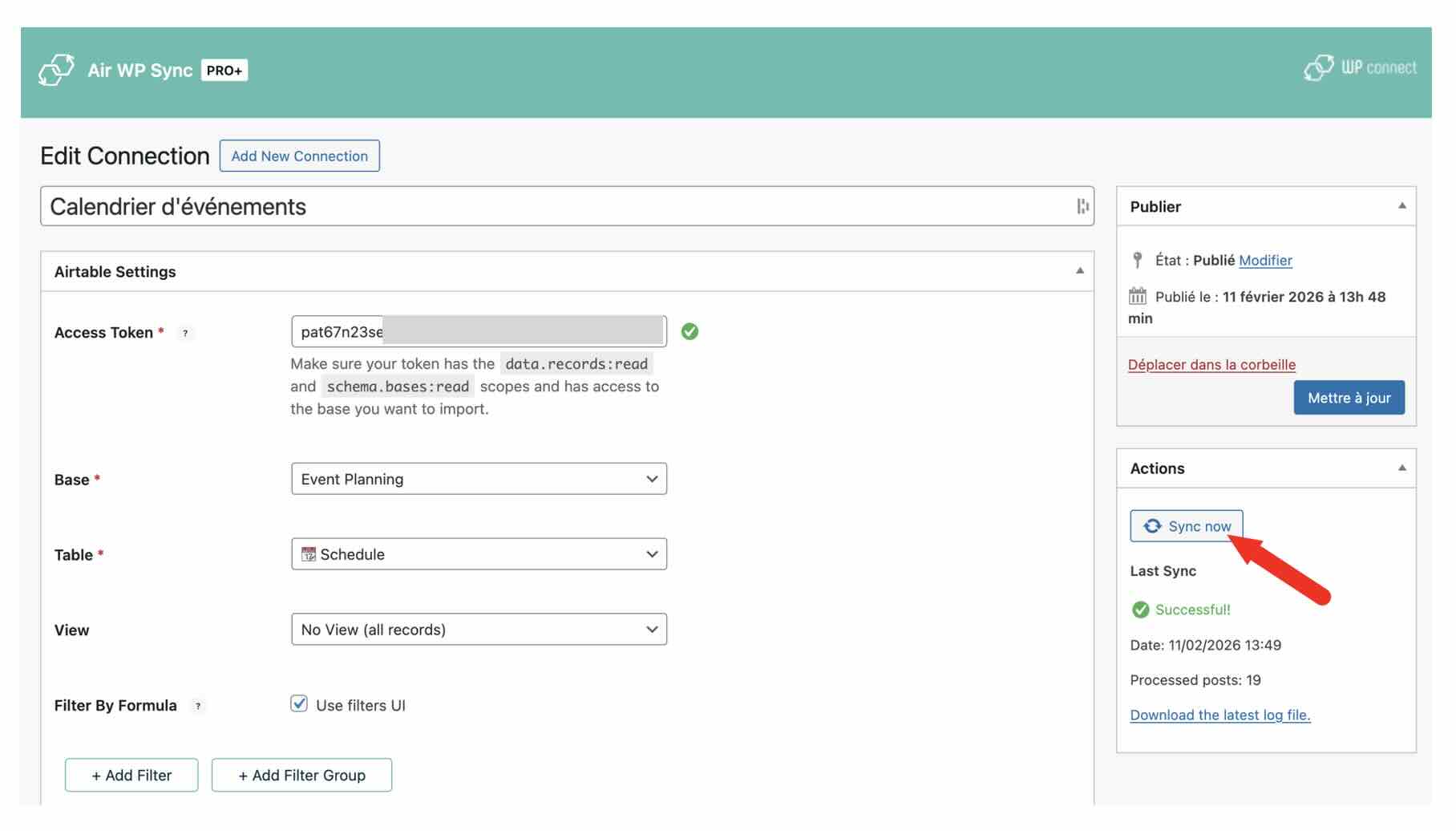Screen dimensions: 1456x831
Task: Click the Last Sync label
Action: (1163, 571)
